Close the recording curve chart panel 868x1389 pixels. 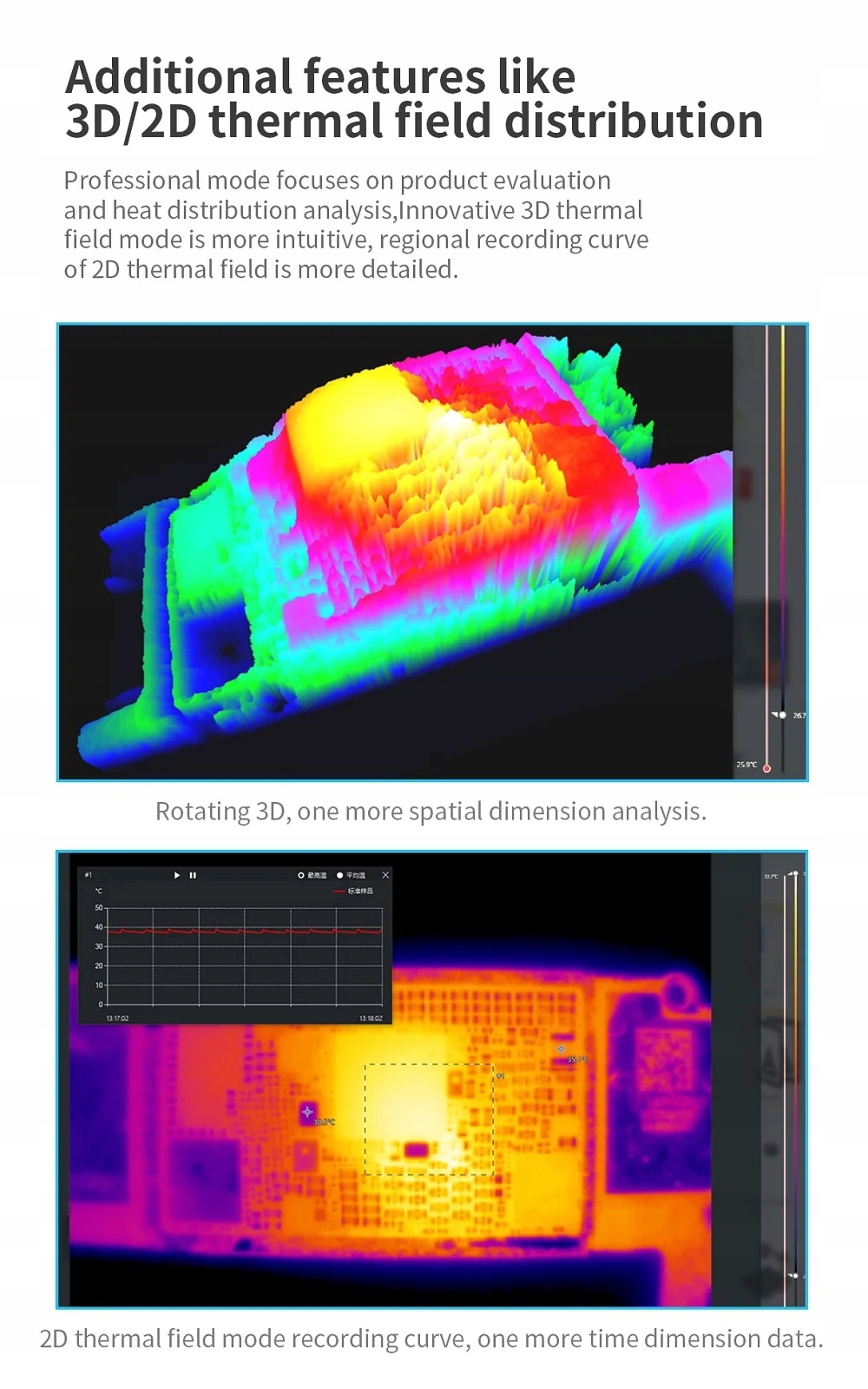point(385,875)
